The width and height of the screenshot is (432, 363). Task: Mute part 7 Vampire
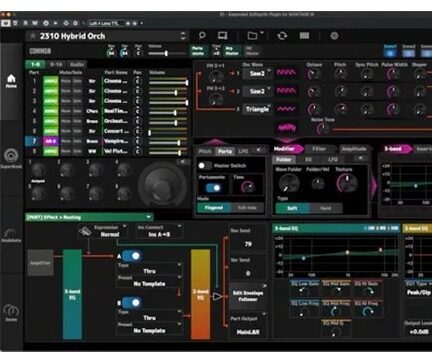[x=66, y=141]
